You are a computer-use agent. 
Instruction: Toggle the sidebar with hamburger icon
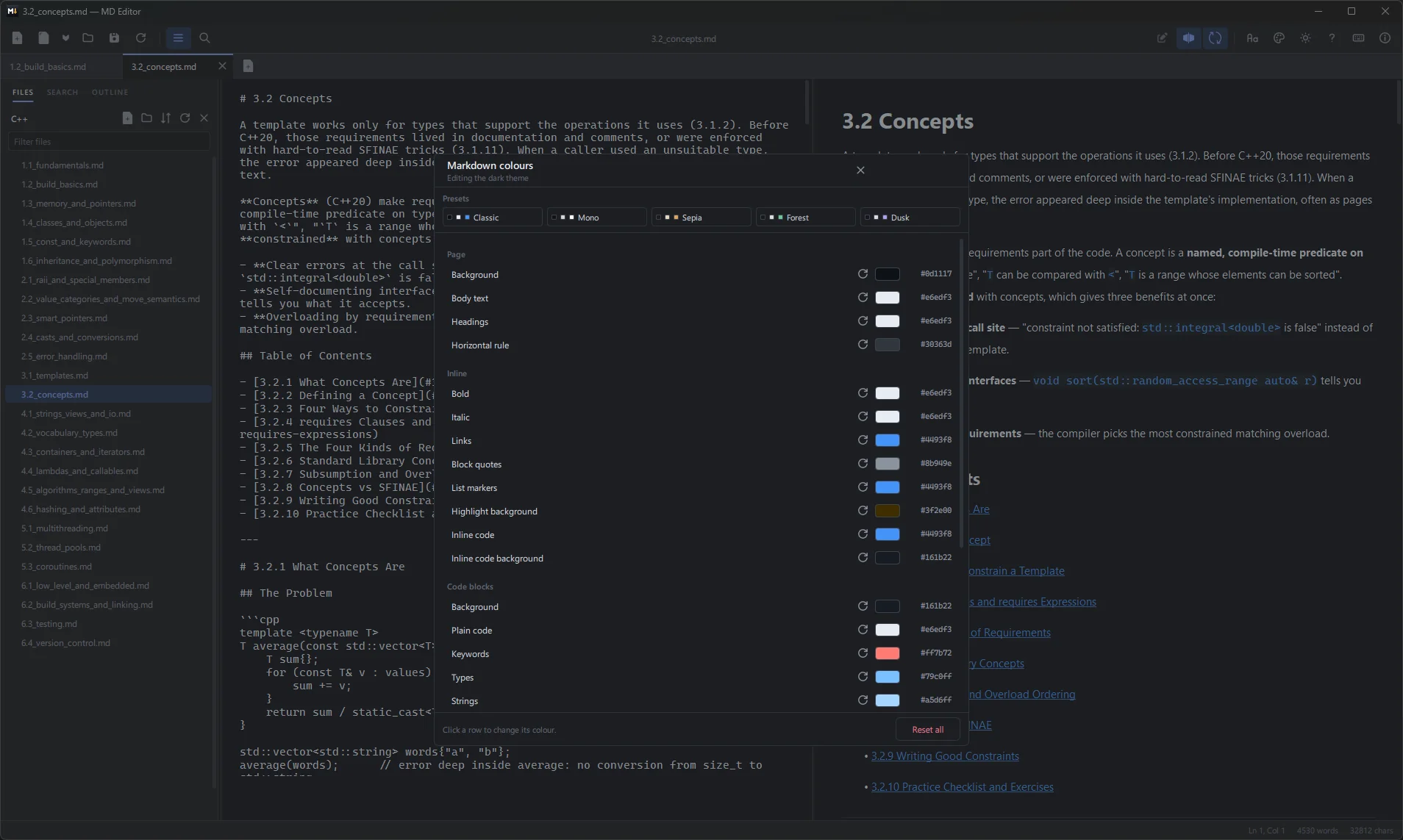(x=178, y=38)
